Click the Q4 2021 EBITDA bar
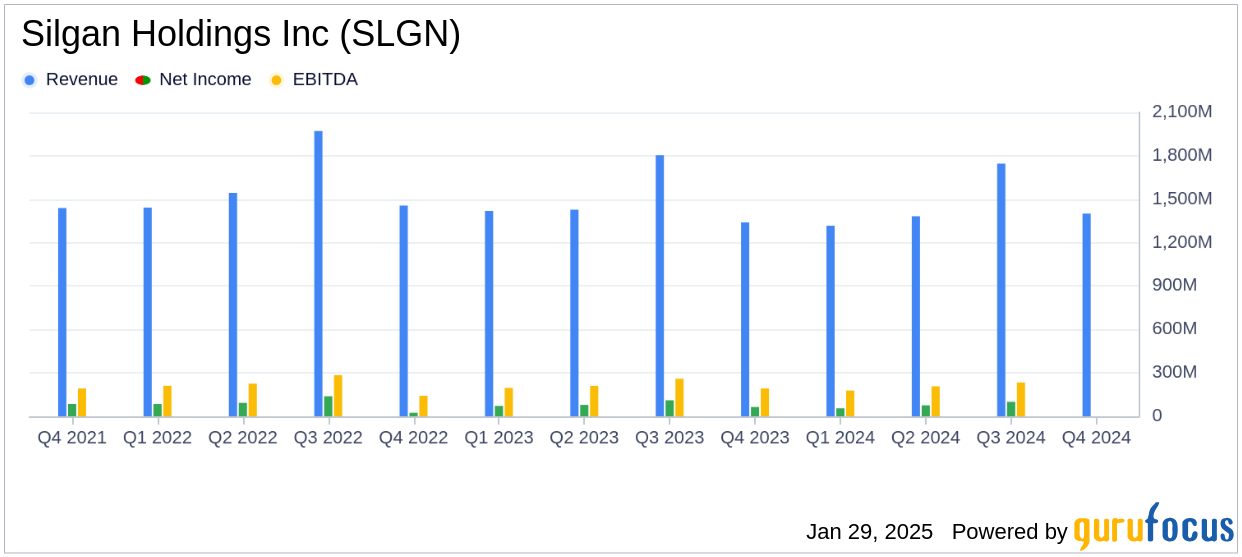 point(82,403)
